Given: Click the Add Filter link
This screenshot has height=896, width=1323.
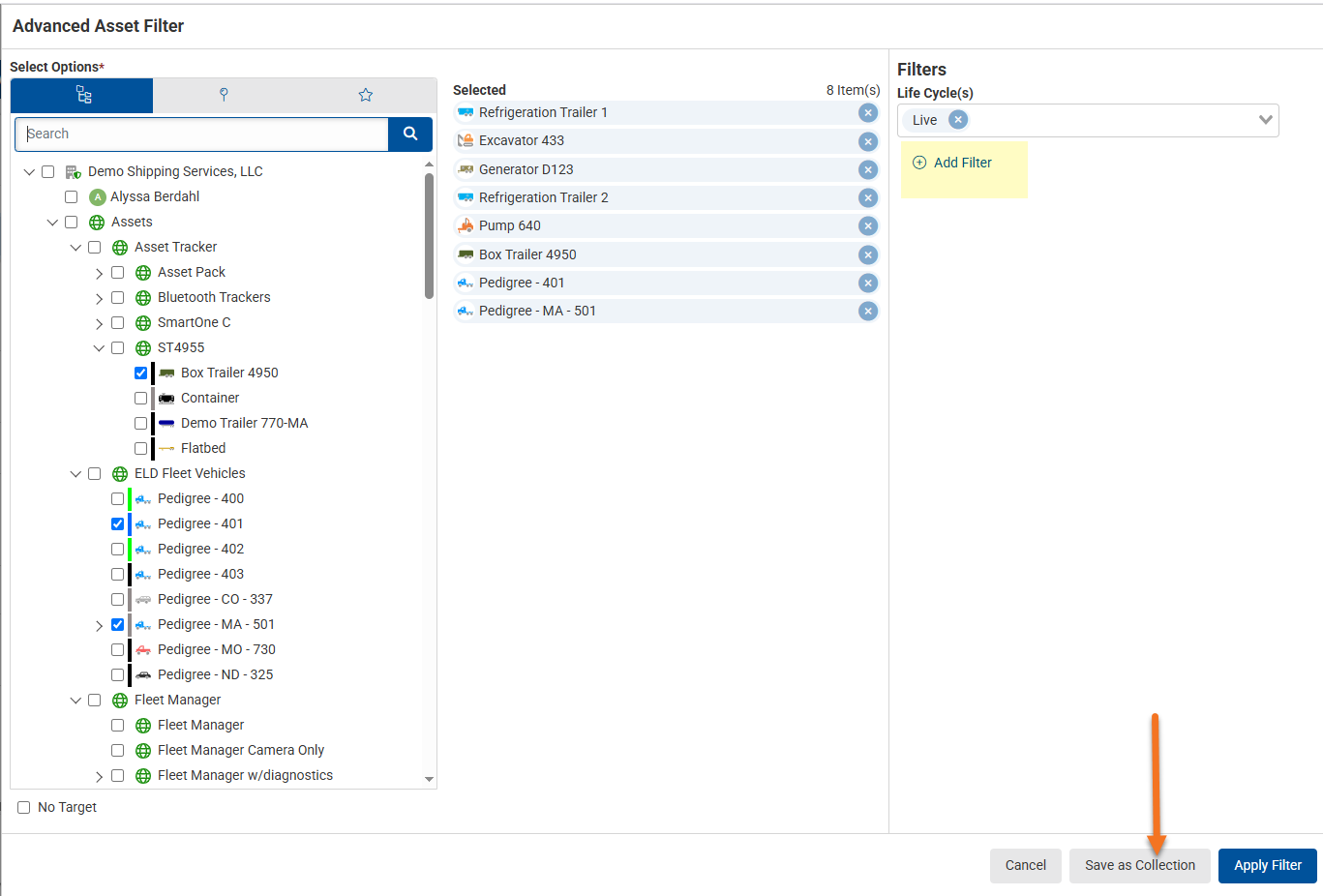Looking at the screenshot, I should 953,163.
